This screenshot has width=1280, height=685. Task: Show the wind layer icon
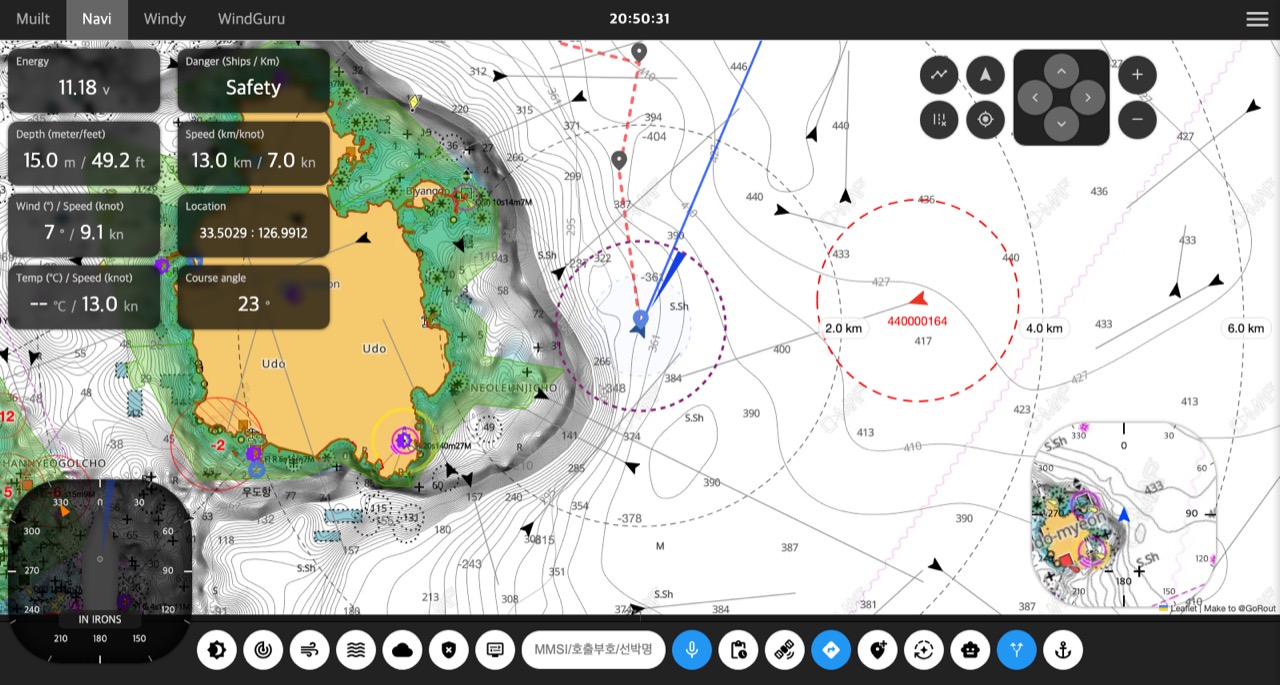click(310, 650)
